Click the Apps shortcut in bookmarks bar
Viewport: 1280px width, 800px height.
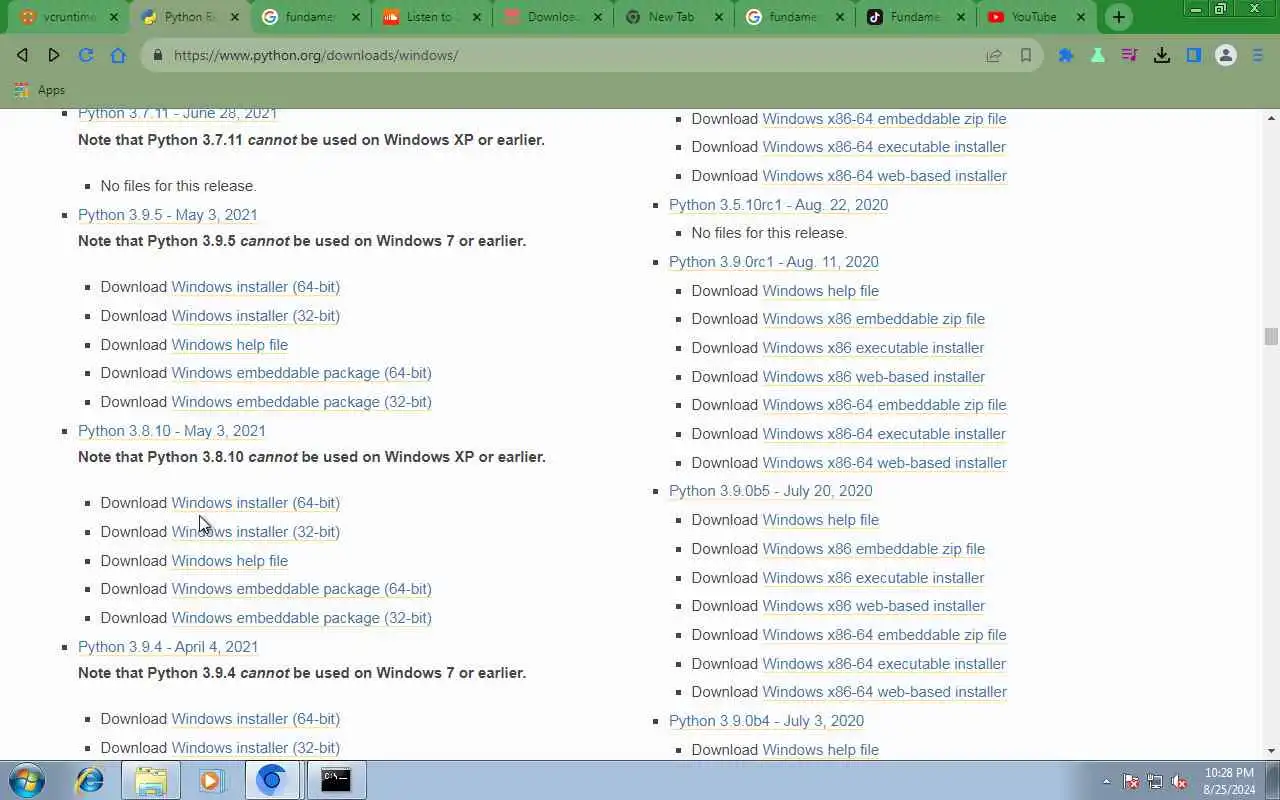coord(40,90)
